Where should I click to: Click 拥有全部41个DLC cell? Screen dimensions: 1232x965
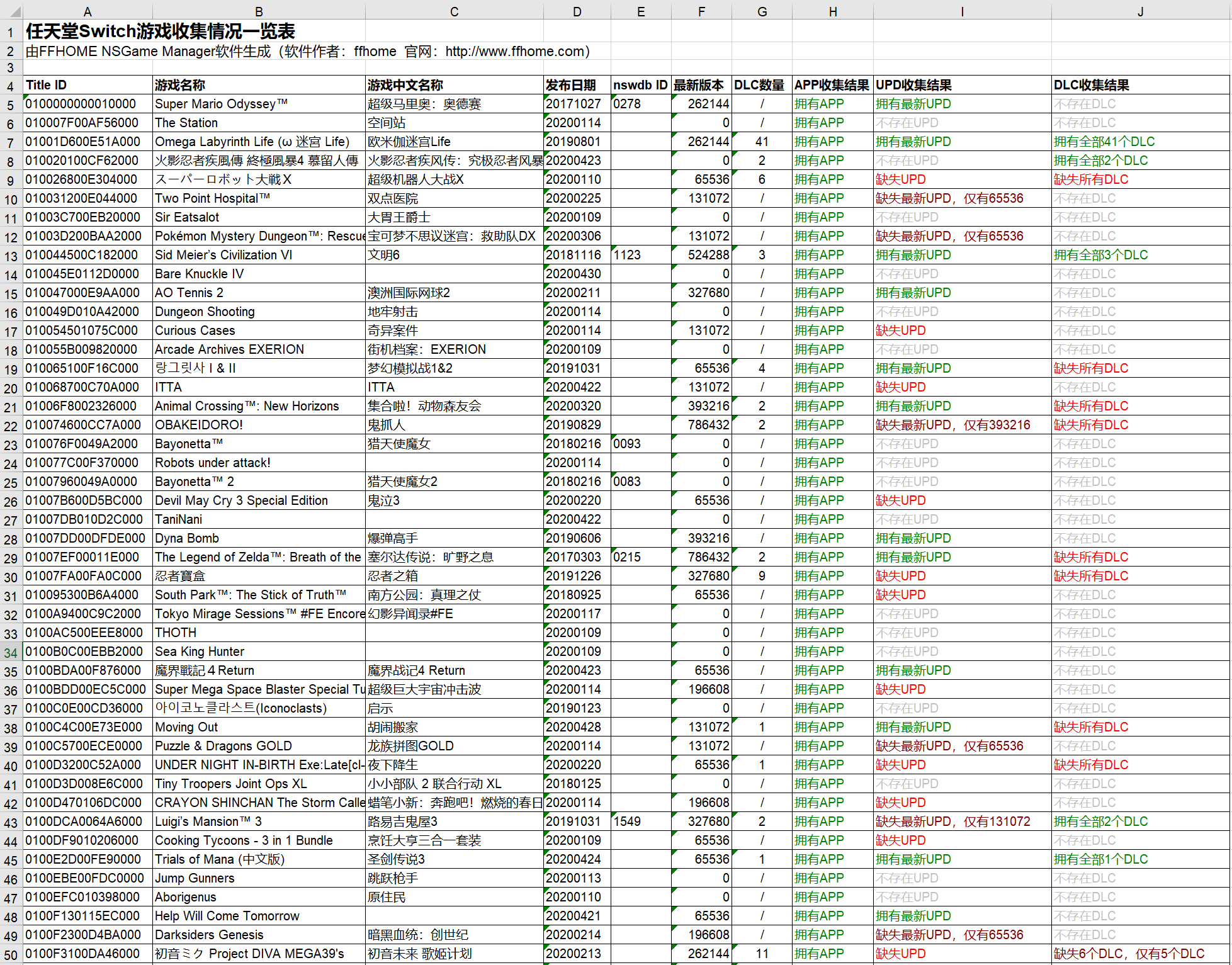(x=1141, y=142)
